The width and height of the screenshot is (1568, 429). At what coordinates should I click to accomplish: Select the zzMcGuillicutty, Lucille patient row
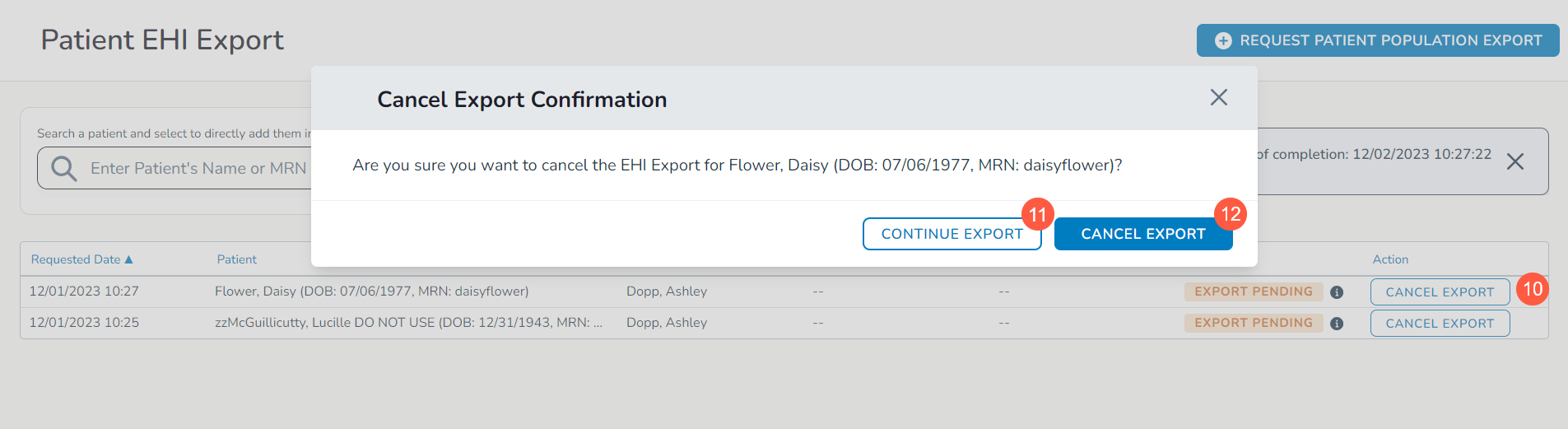coord(408,323)
